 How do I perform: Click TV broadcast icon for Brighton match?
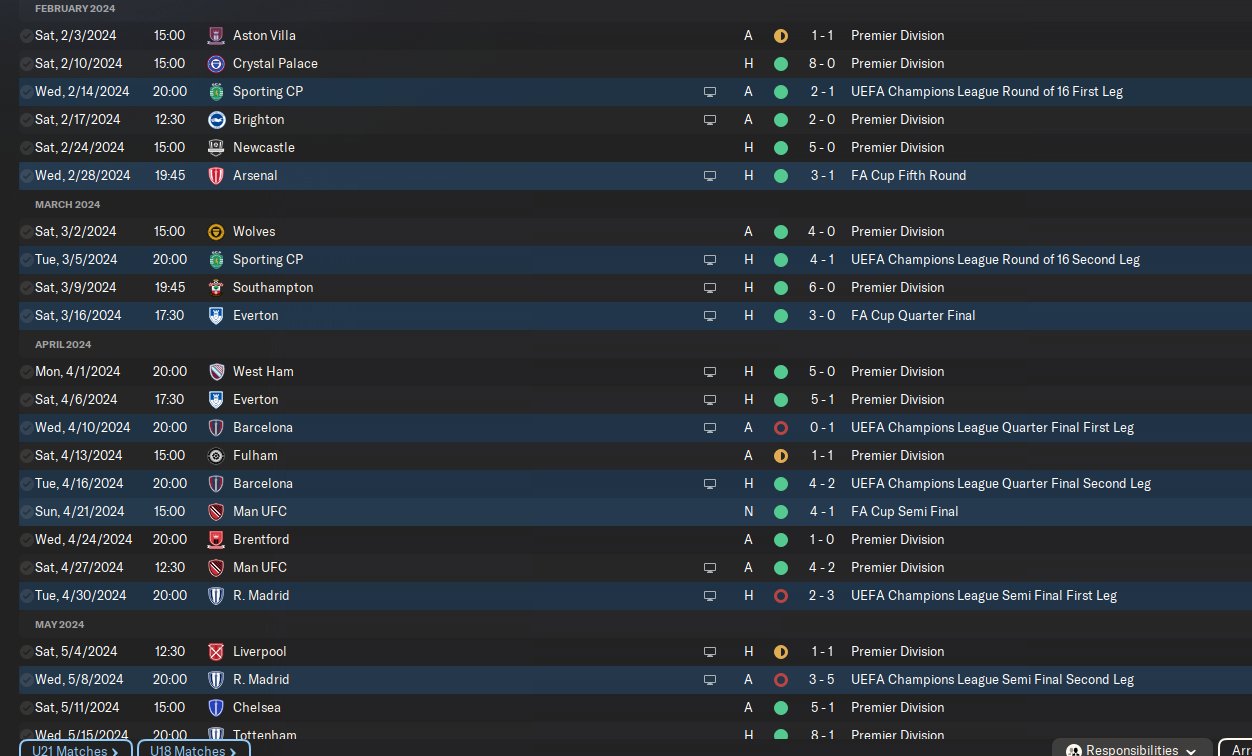click(710, 119)
